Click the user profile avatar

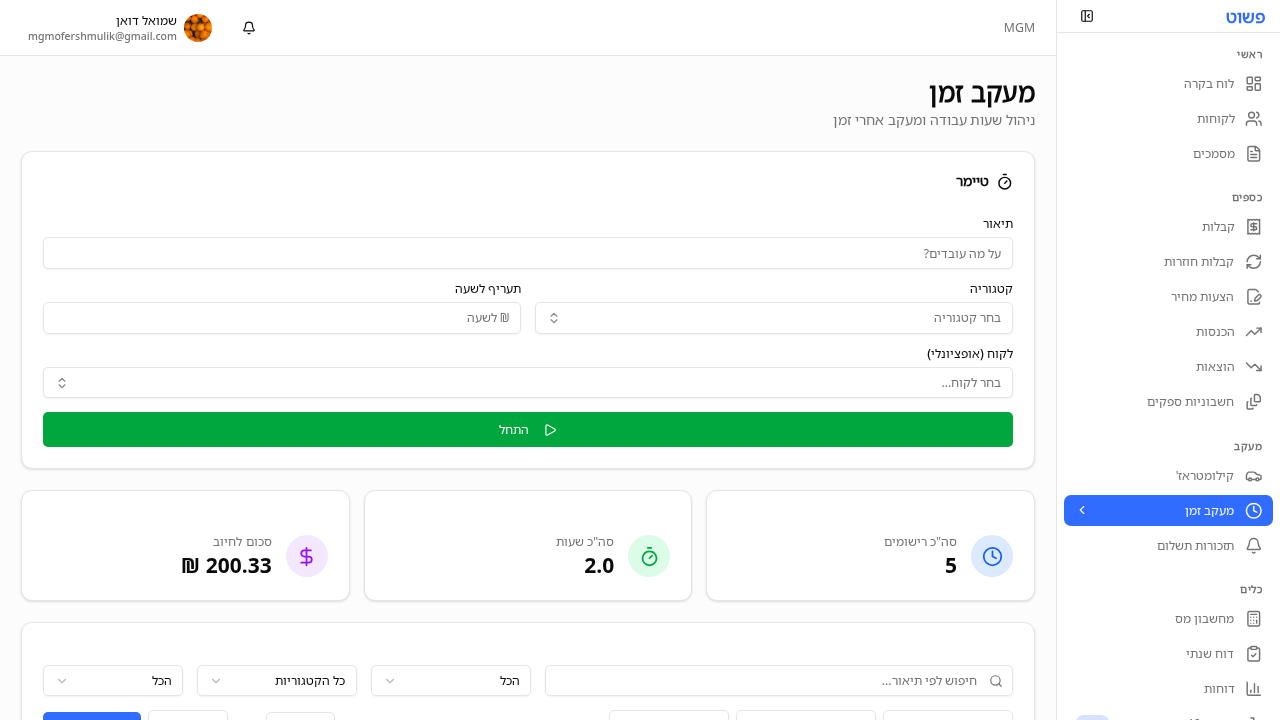coord(198,28)
